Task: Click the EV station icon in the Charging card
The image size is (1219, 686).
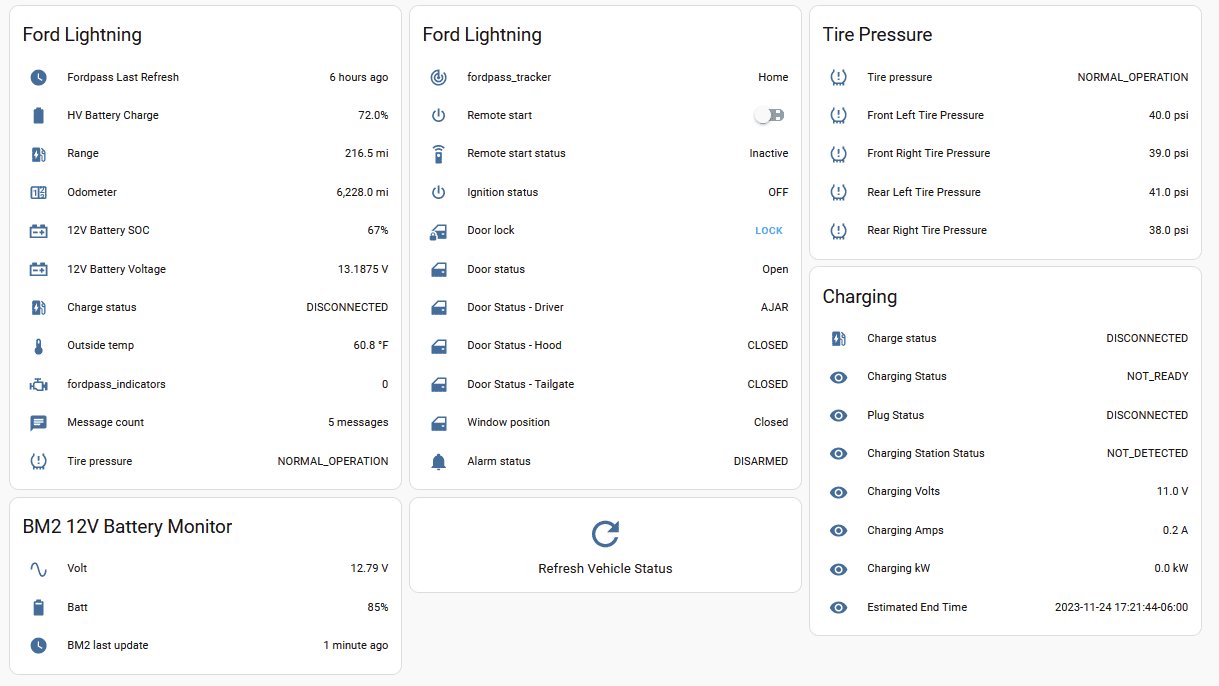Action: (838, 338)
